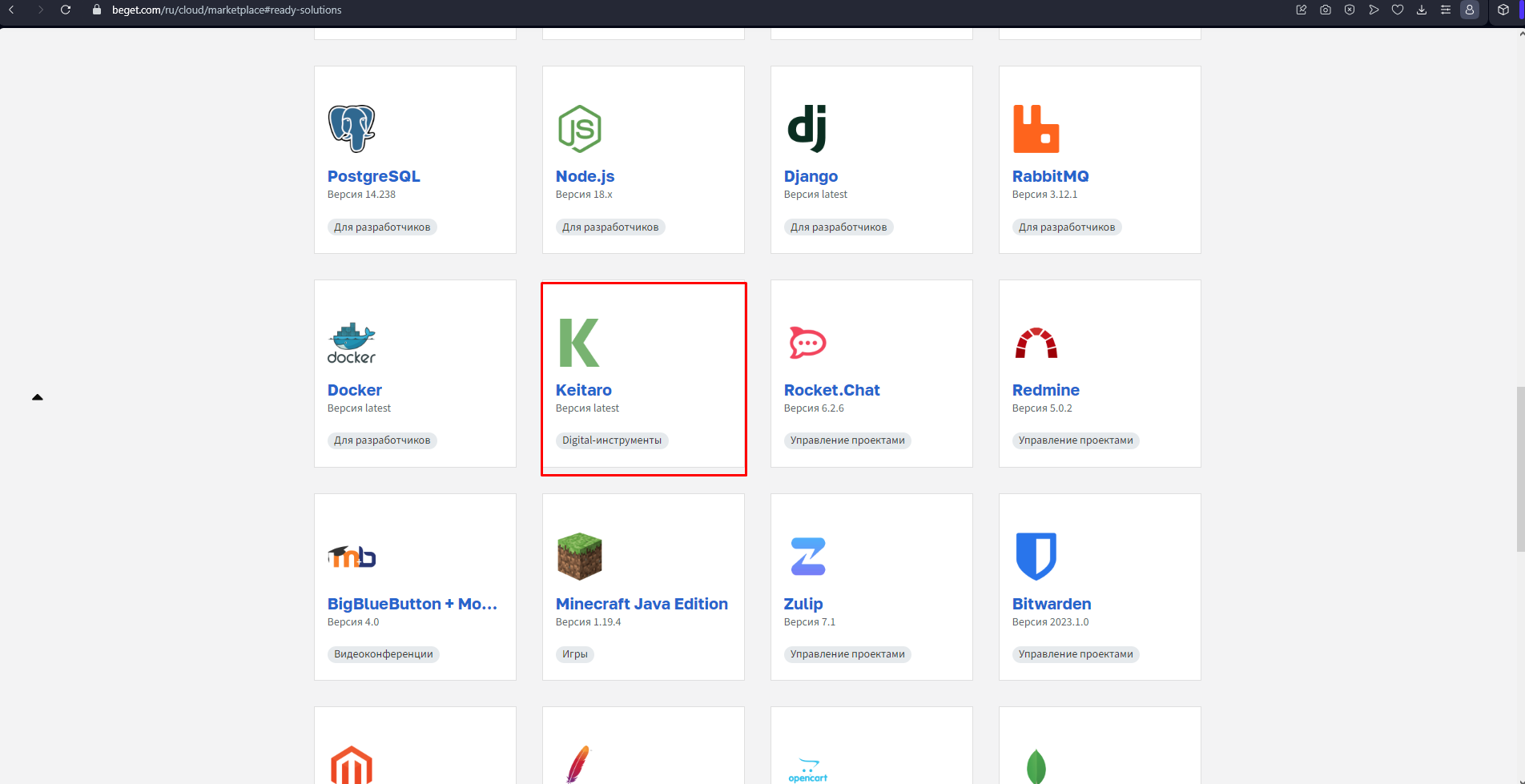This screenshot has width=1525, height=784.
Task: Click the vertical page scrollbar thumb
Action: [x=1520, y=469]
